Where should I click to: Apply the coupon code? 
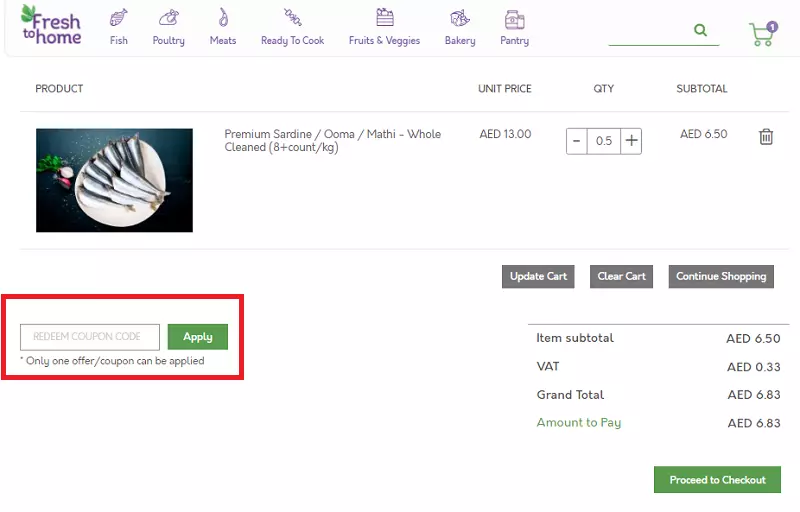pyautogui.click(x=198, y=337)
